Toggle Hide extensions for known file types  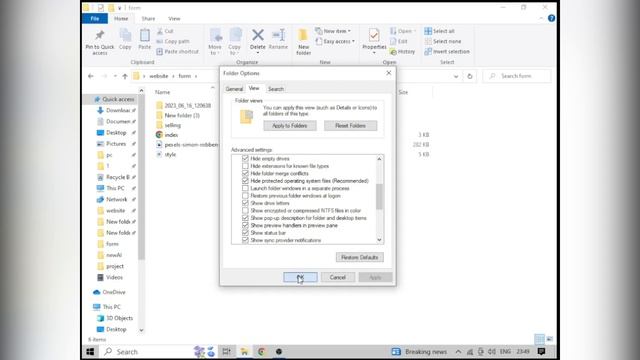245,166
